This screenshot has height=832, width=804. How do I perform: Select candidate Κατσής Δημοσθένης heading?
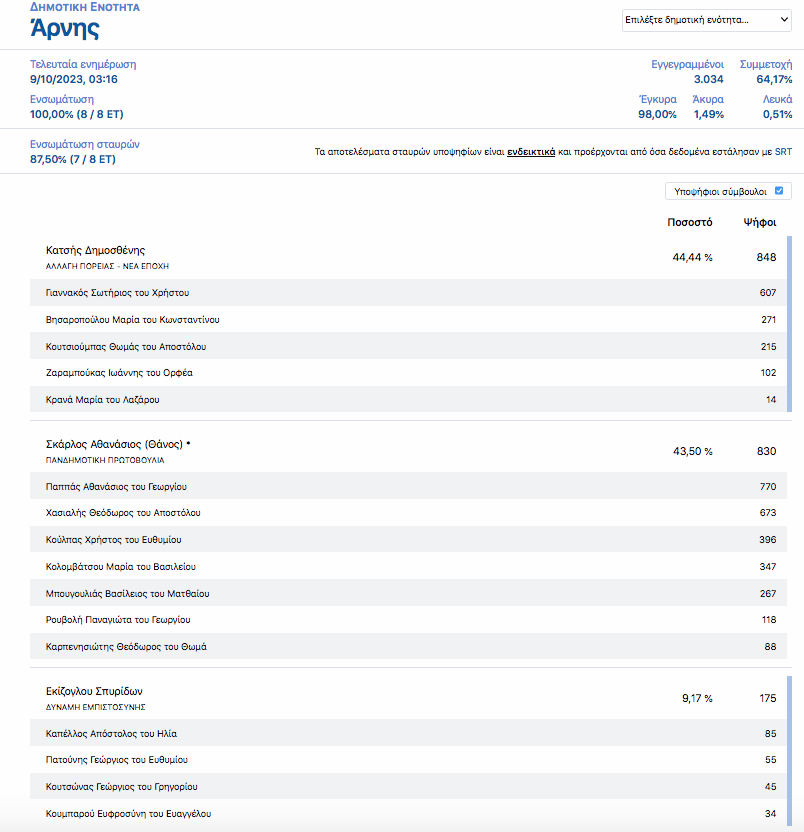click(x=96, y=250)
